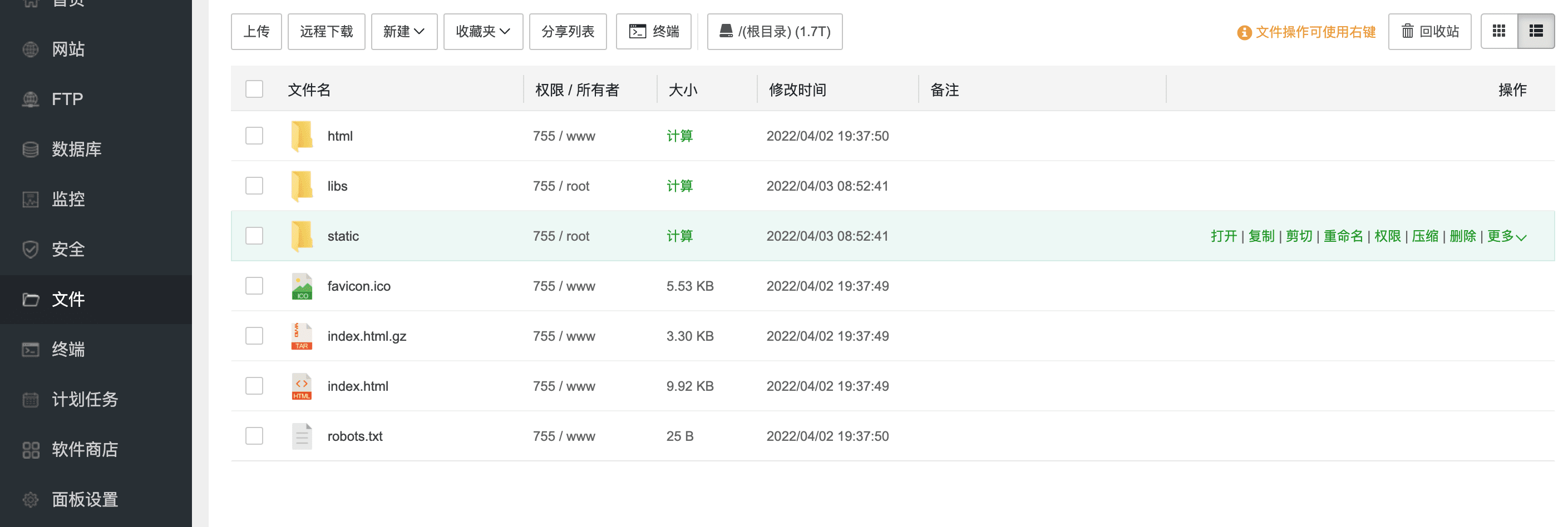
Task: Click the favicon.ico image file icon
Action: (x=302, y=286)
